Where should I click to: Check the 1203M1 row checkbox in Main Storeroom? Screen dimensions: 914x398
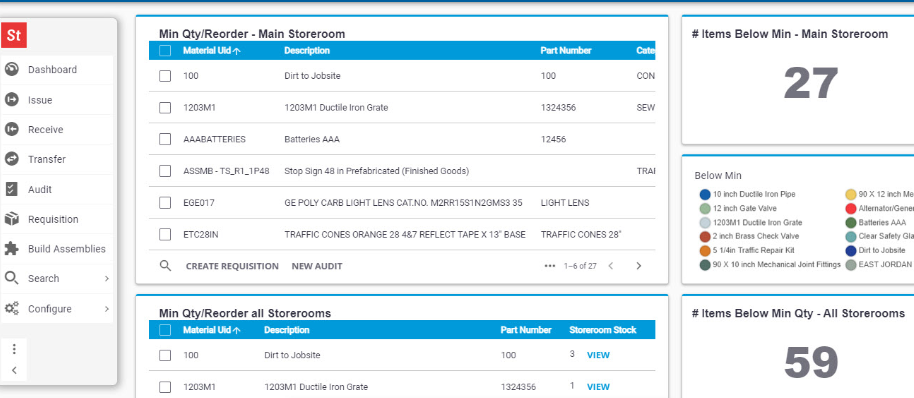tap(165, 108)
